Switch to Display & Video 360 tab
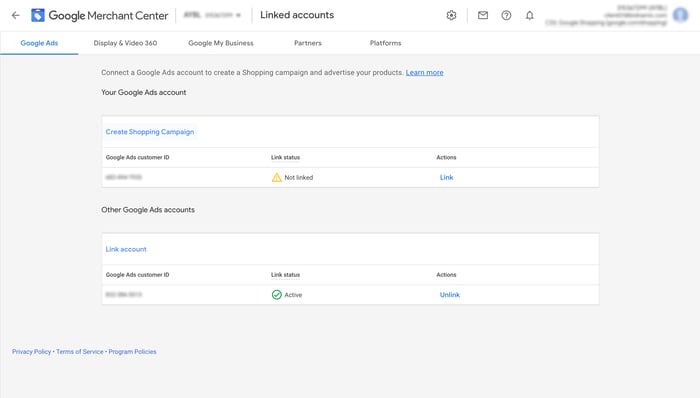Image resolution: width=700 pixels, height=398 pixels. tap(125, 43)
